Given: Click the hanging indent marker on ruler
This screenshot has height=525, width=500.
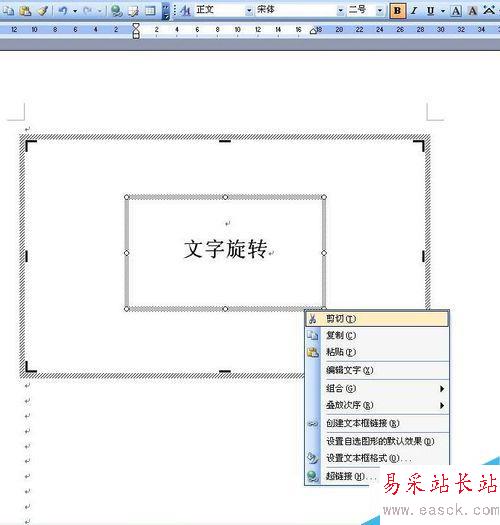Looking at the screenshot, I should pos(136,32).
